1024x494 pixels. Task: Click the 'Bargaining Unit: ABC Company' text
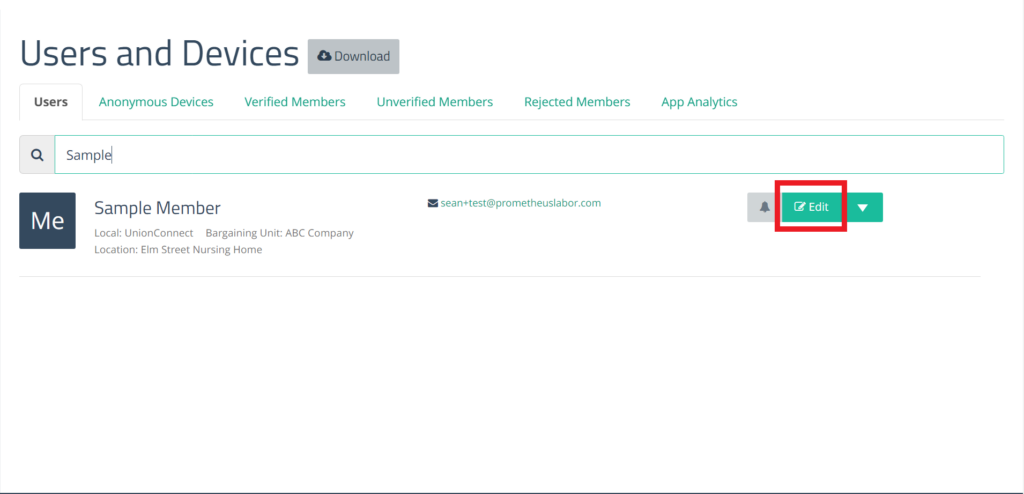click(x=280, y=233)
